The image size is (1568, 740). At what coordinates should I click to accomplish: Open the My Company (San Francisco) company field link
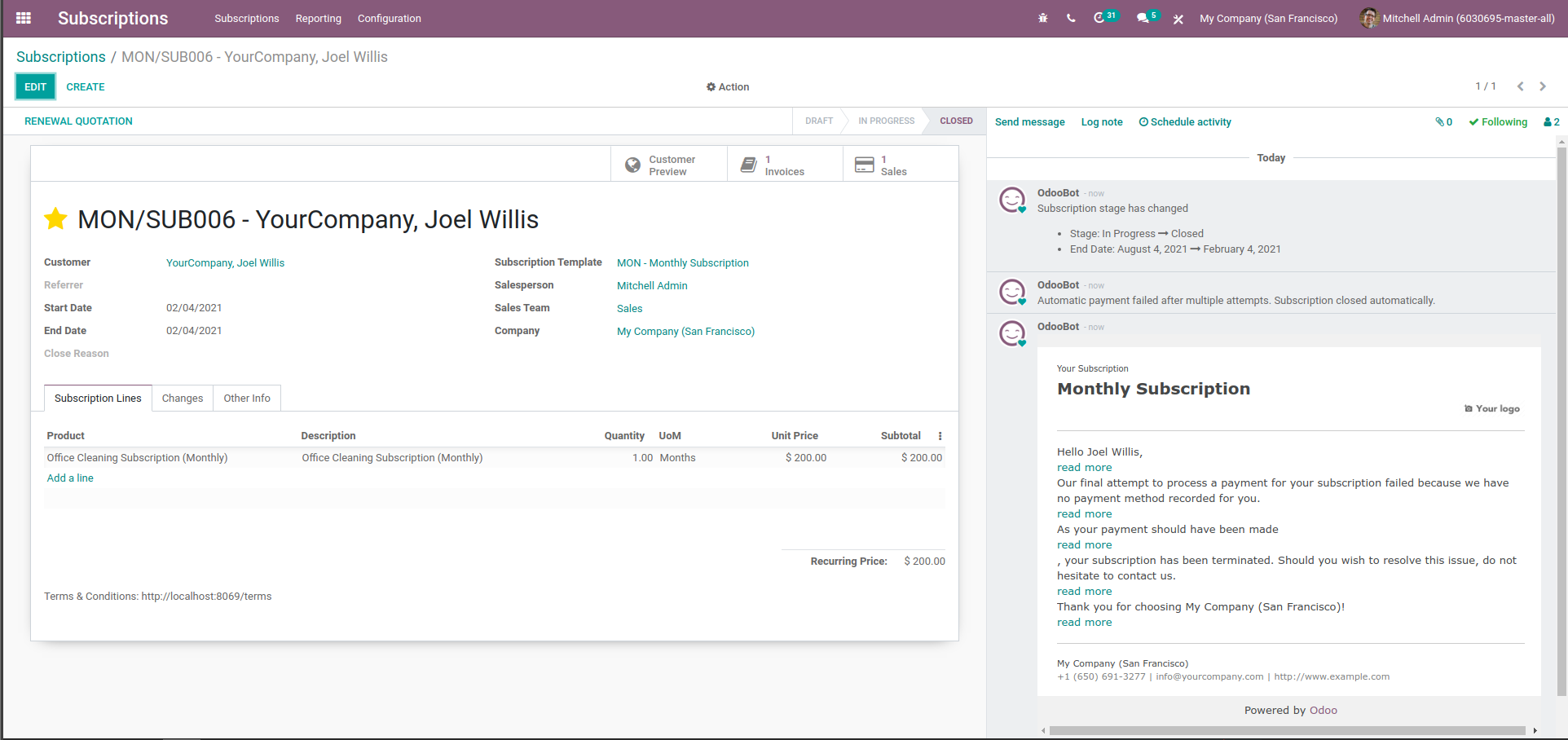click(686, 332)
